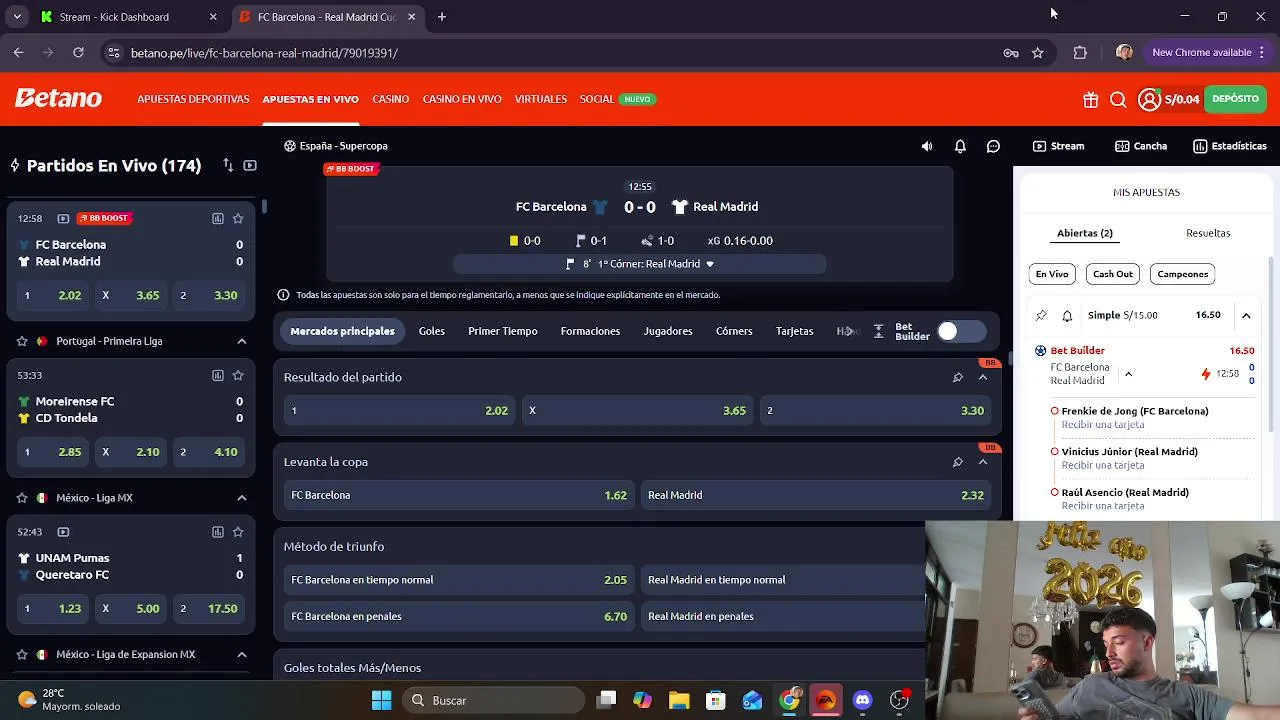Open Casino en Vivo menu
Screen dimensions: 1280x720
(x=462, y=99)
